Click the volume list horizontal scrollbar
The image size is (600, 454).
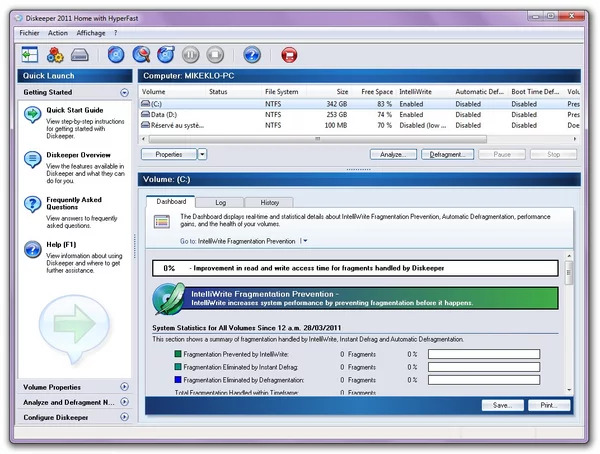coord(317,139)
